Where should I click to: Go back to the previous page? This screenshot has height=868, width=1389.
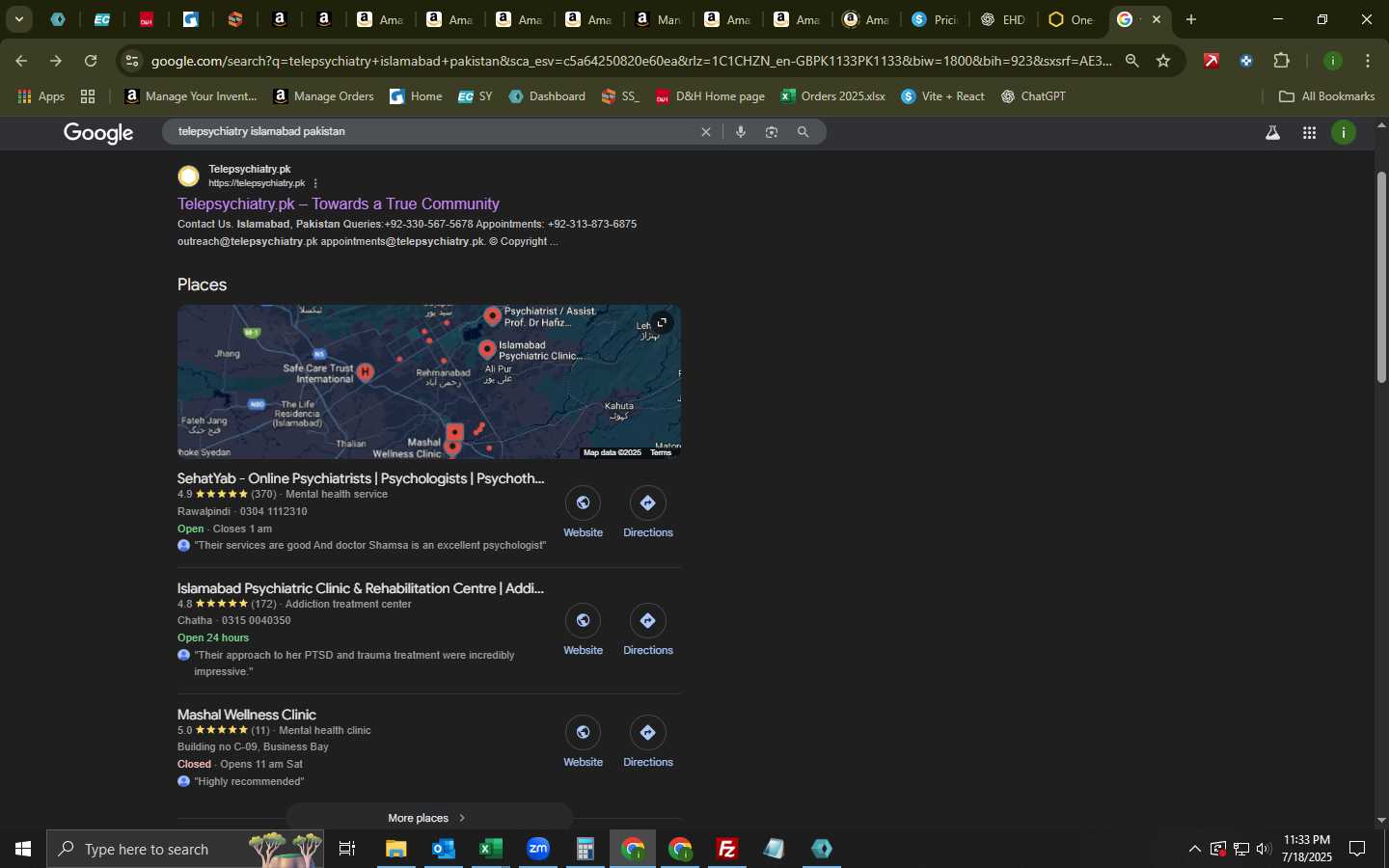tap(21, 61)
